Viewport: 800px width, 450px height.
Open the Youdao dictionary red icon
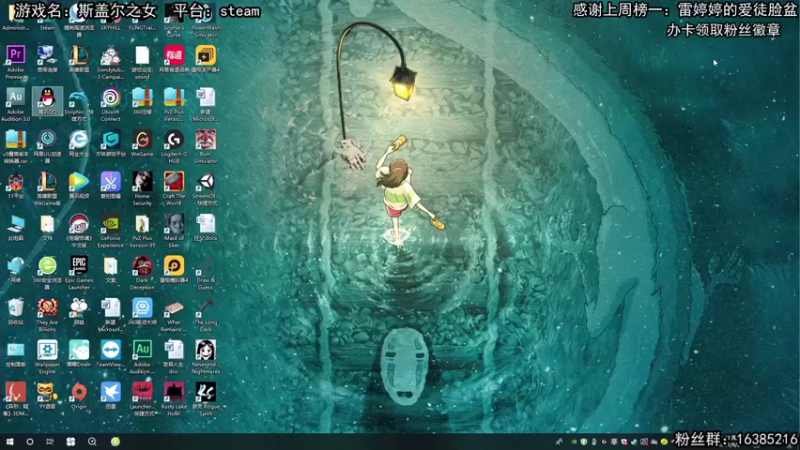(x=174, y=59)
